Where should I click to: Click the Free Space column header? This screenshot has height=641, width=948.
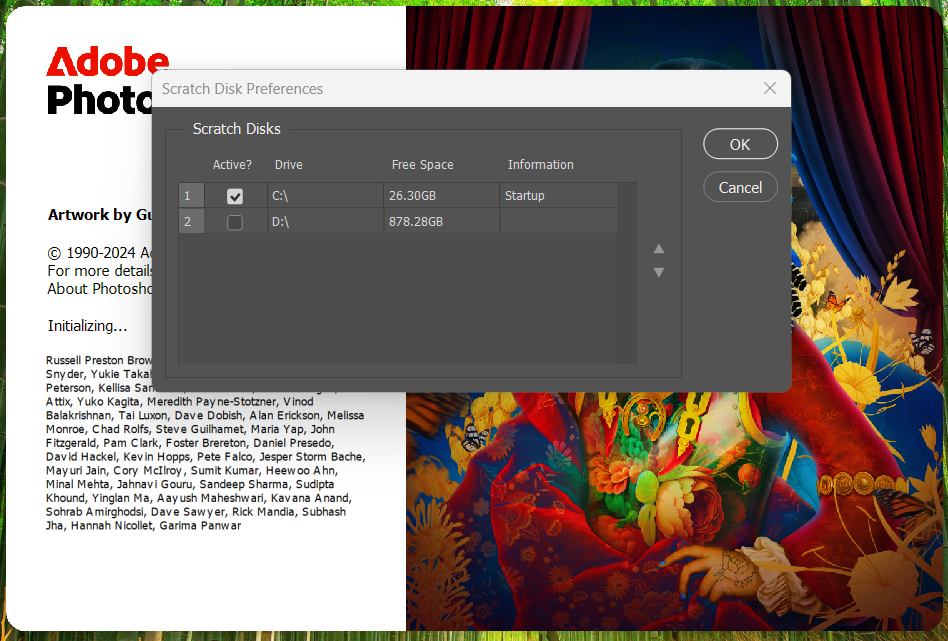tap(423, 164)
